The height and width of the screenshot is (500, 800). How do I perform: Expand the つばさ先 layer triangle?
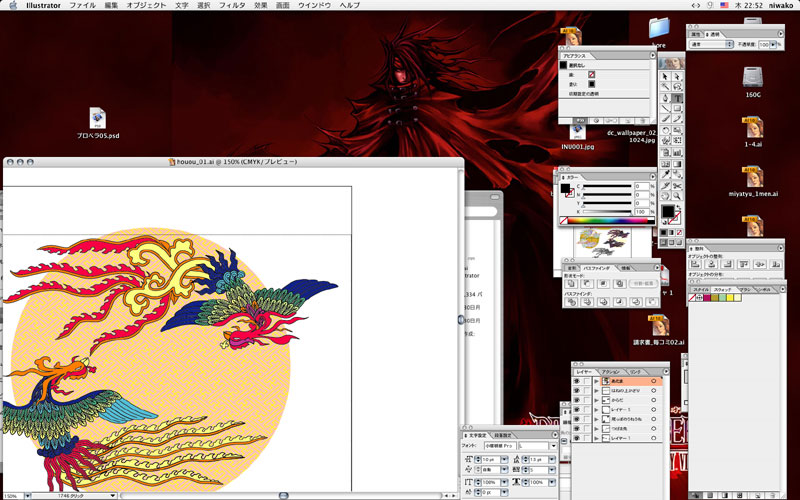point(596,429)
